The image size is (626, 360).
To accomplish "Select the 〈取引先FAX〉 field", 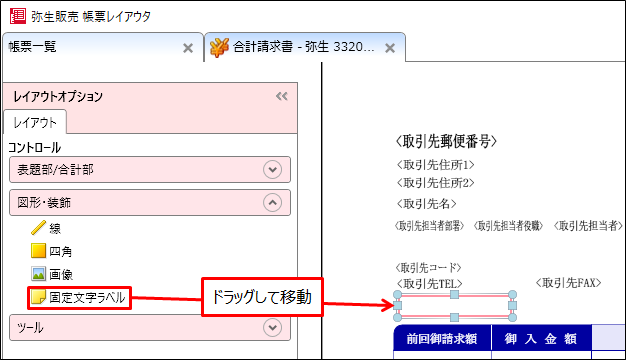I will [568, 283].
